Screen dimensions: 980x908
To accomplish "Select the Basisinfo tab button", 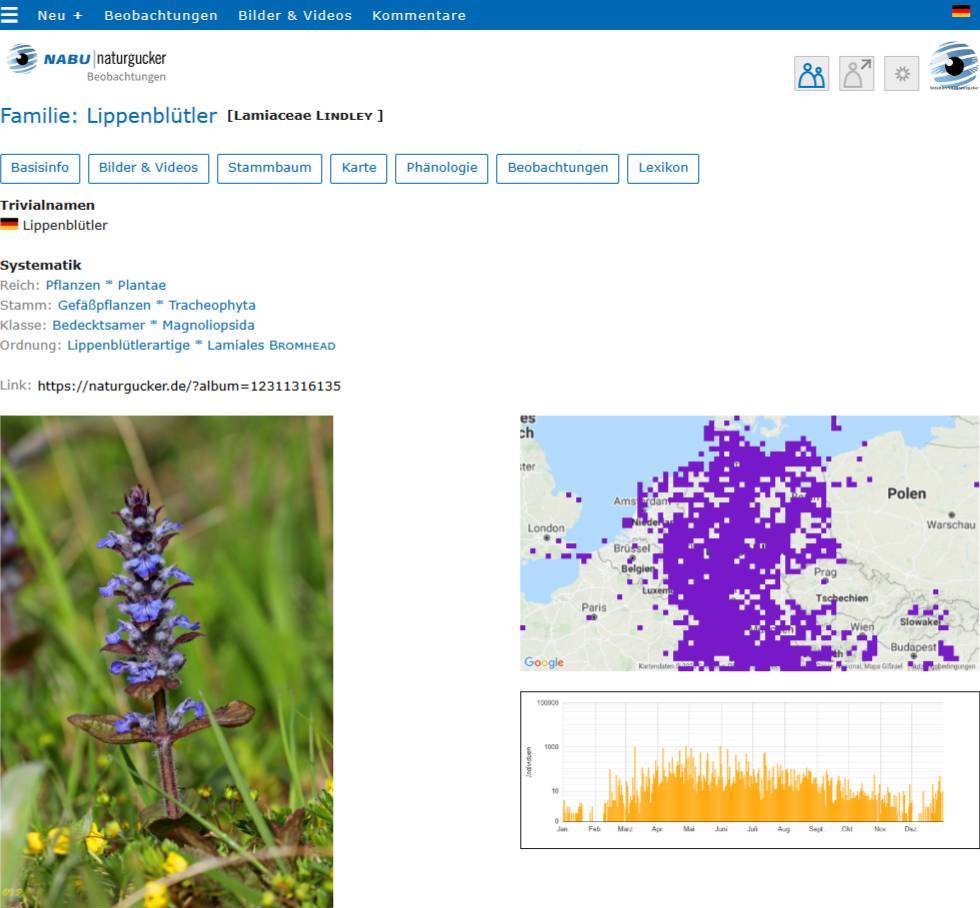I will [40, 168].
